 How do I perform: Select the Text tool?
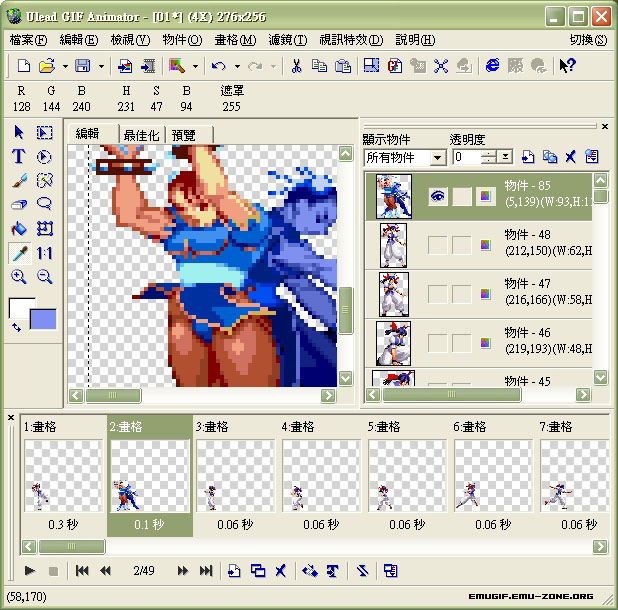coord(19,156)
